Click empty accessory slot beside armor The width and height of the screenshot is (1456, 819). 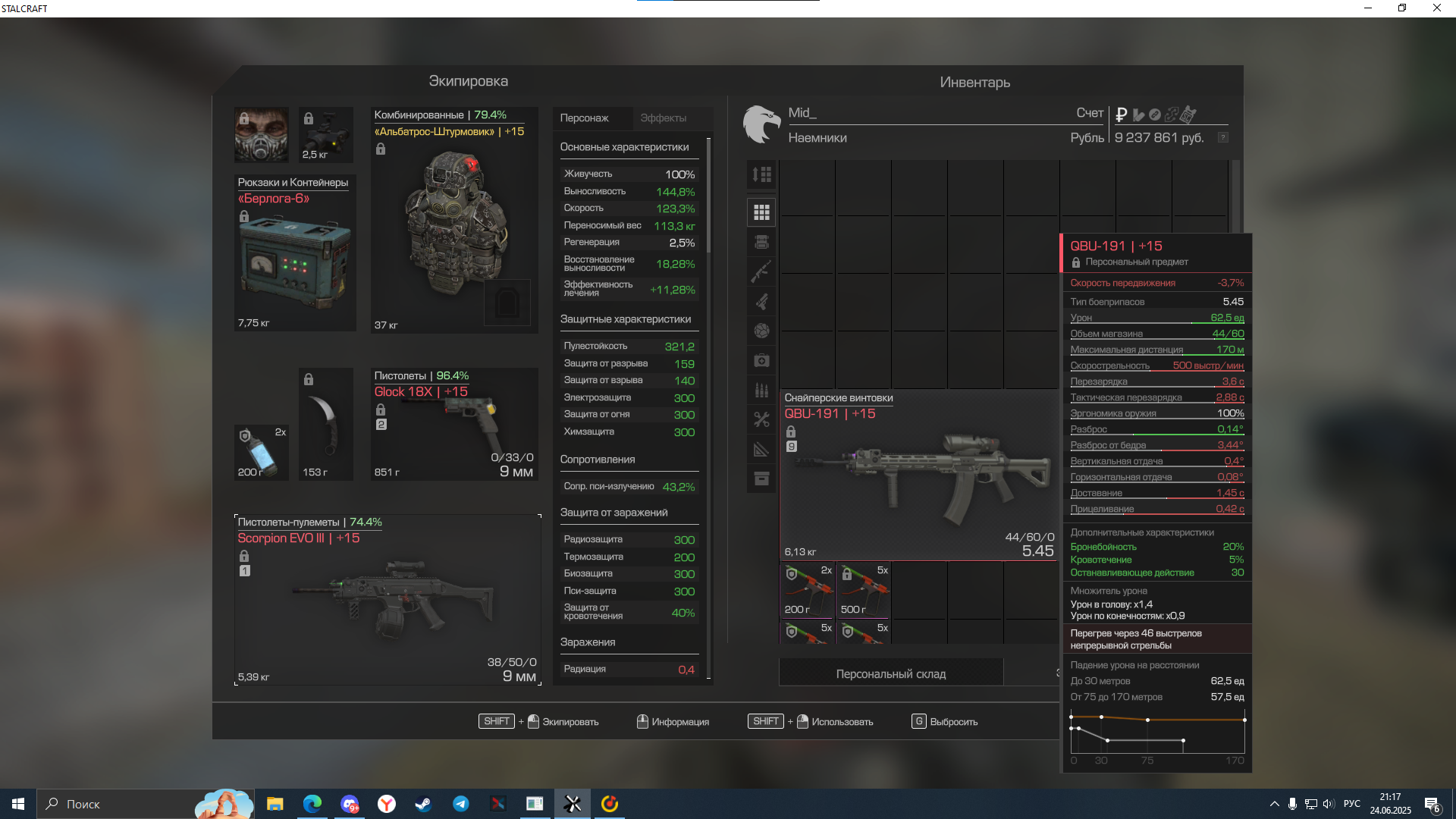click(507, 303)
